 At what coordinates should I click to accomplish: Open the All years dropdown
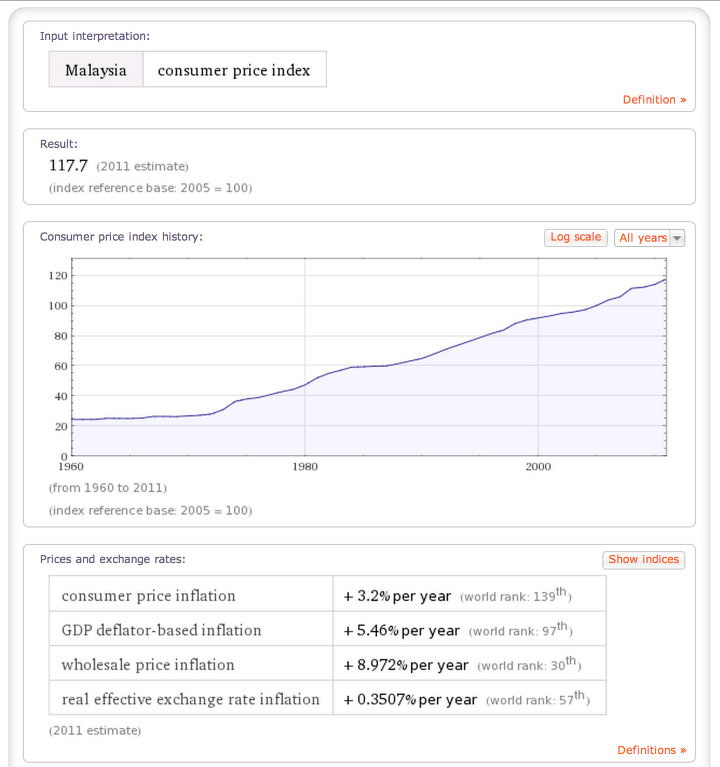click(x=649, y=238)
